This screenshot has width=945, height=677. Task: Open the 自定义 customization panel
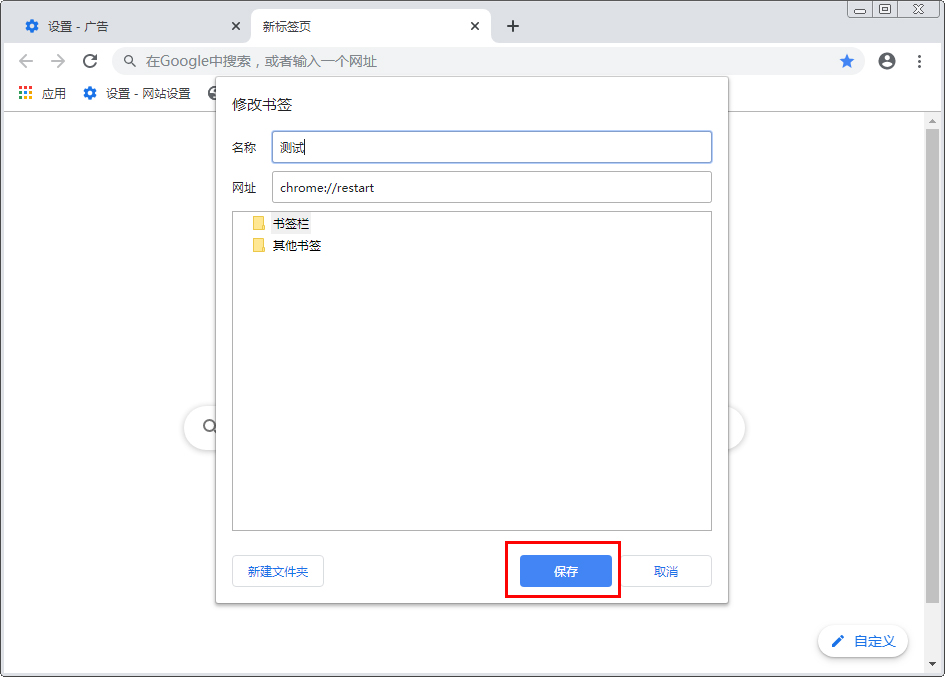[x=862, y=641]
